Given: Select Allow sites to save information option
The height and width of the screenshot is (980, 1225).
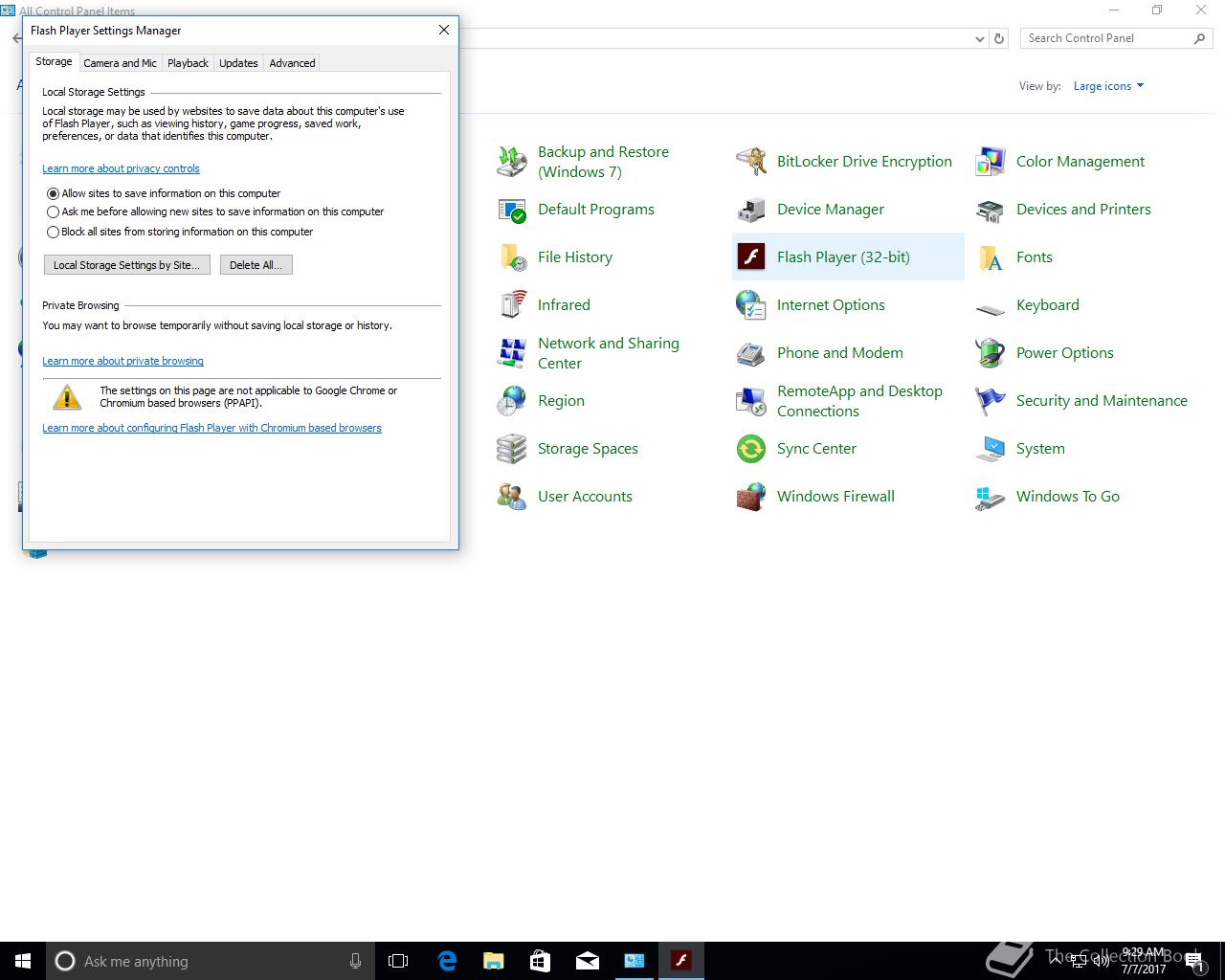Looking at the screenshot, I should click(54, 193).
